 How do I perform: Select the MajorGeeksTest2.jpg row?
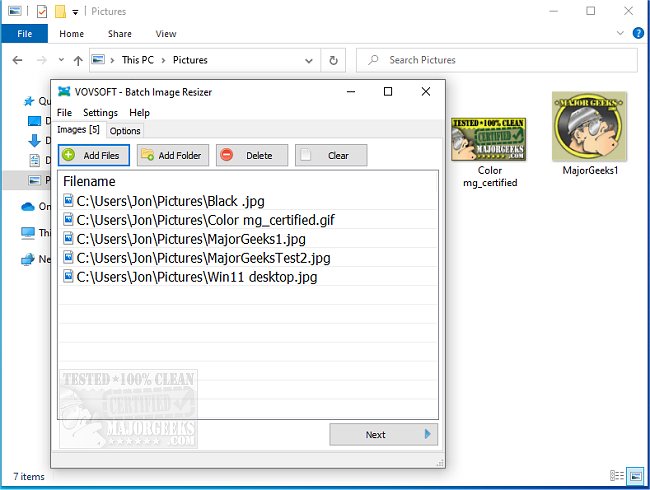coord(248,258)
